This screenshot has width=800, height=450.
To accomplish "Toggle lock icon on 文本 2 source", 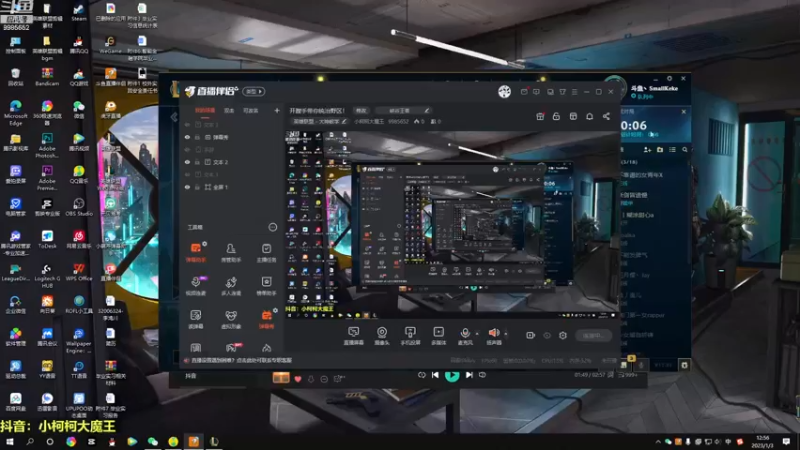I will [x=197, y=162].
